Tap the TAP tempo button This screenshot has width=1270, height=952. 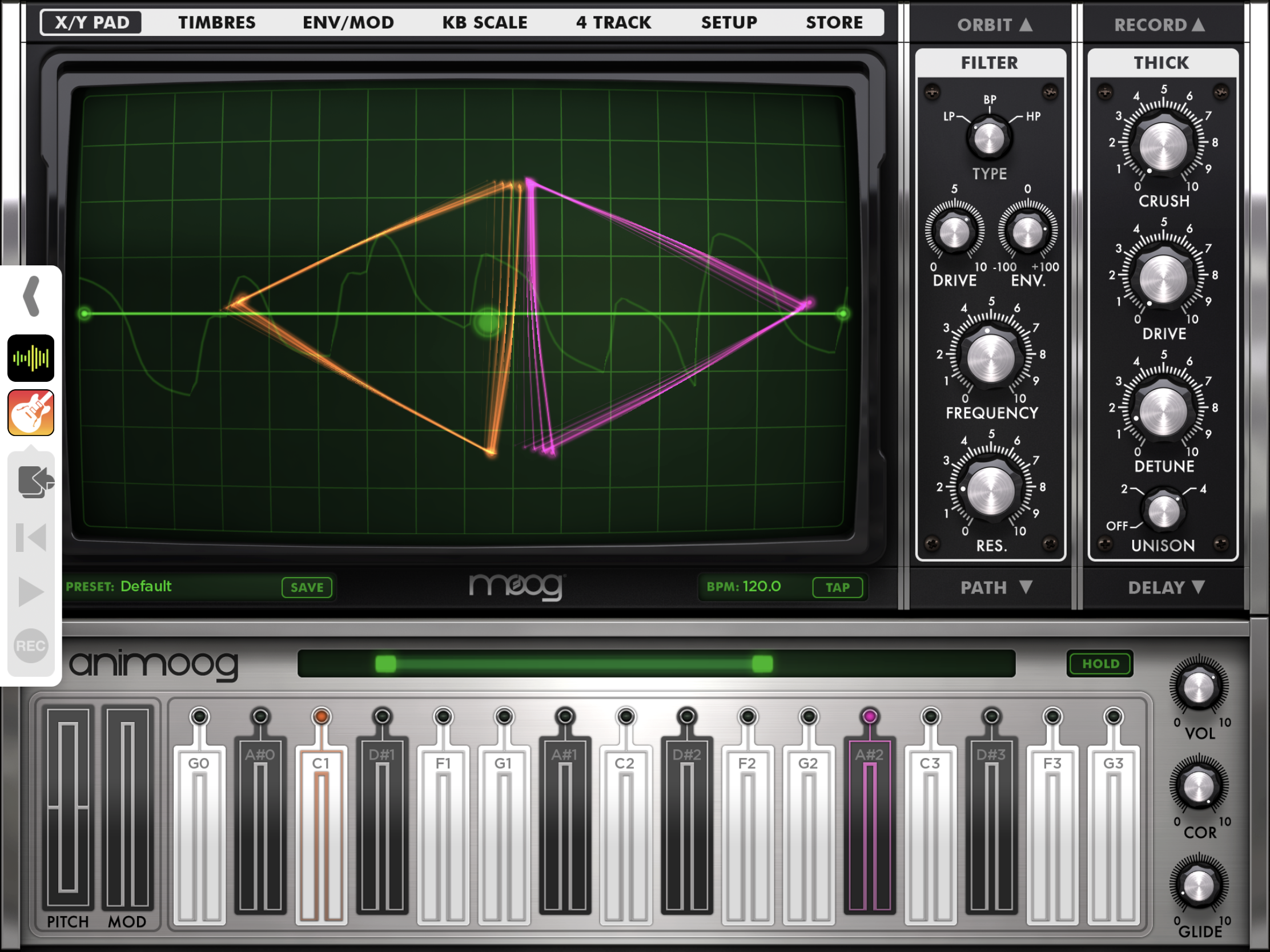tap(838, 587)
